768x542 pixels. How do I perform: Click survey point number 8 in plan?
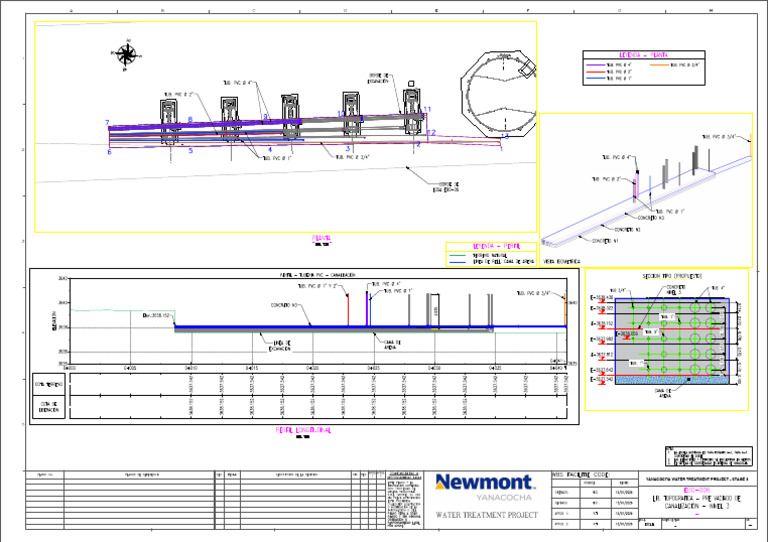pyautogui.click(x=190, y=119)
